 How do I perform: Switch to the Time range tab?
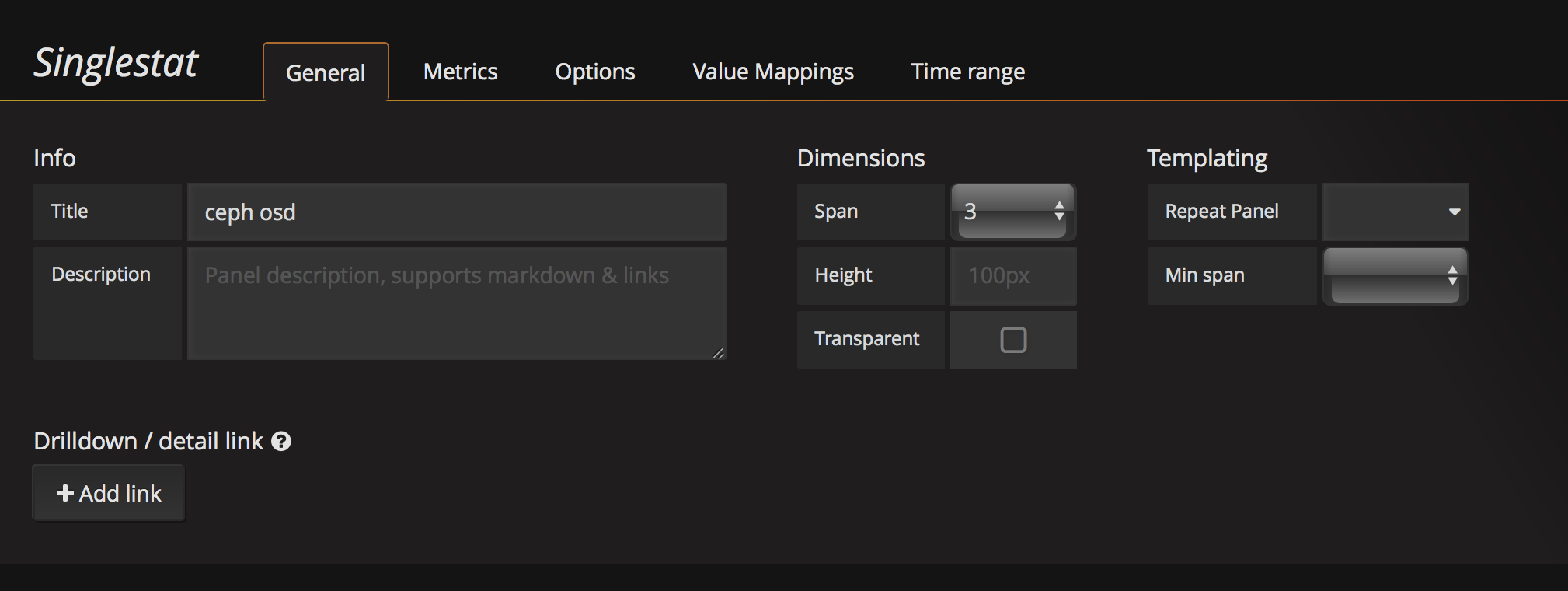click(967, 72)
